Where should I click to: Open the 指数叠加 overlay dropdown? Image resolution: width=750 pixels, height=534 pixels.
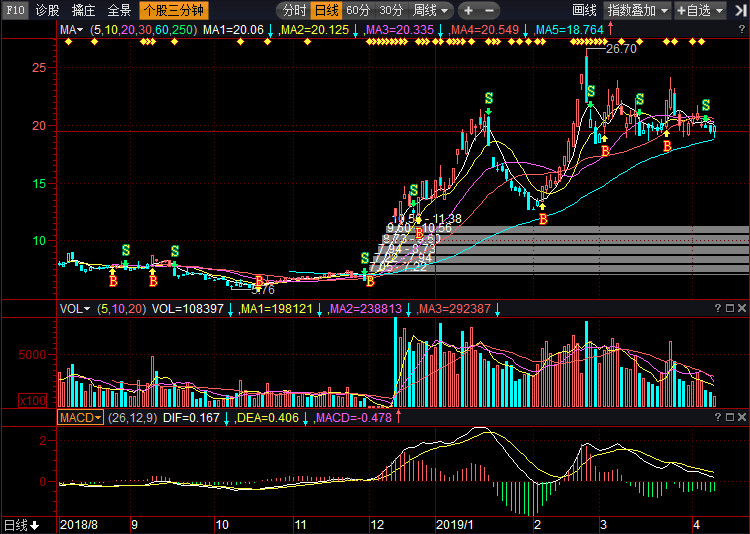pyautogui.click(x=638, y=10)
